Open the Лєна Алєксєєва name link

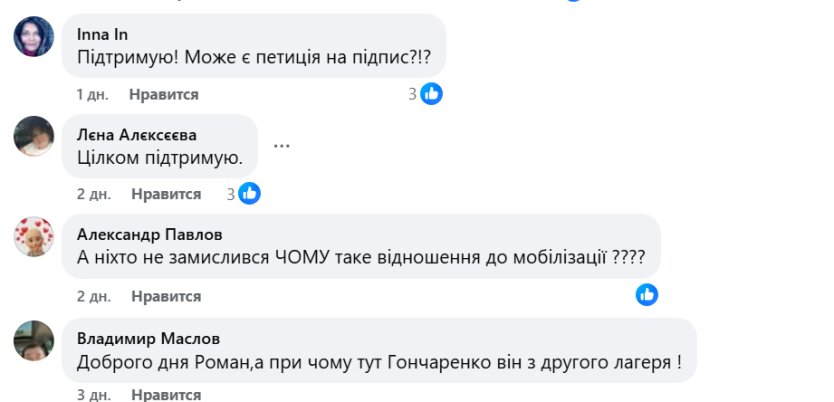[136, 134]
